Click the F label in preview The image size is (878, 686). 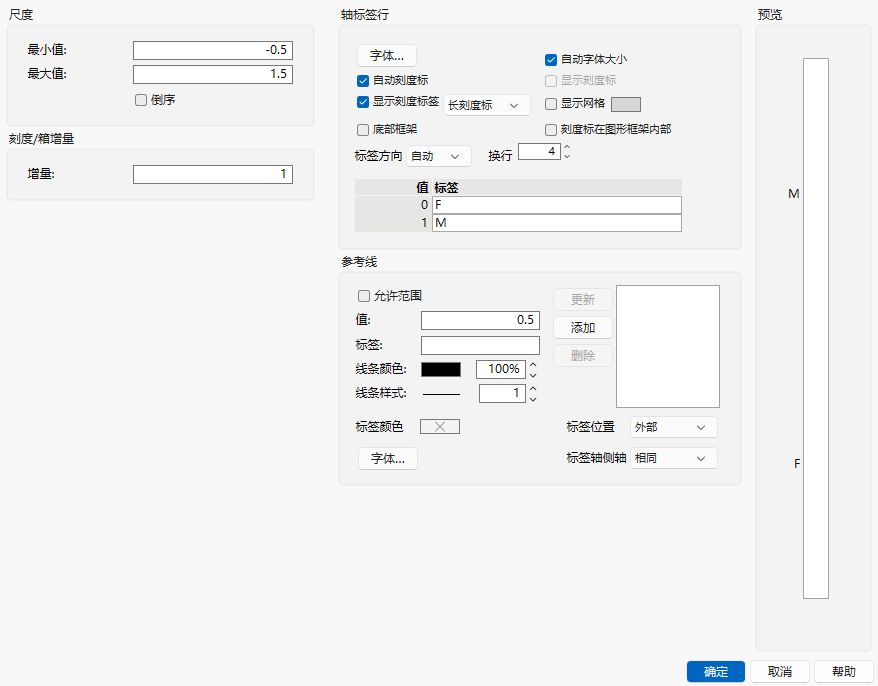797,464
